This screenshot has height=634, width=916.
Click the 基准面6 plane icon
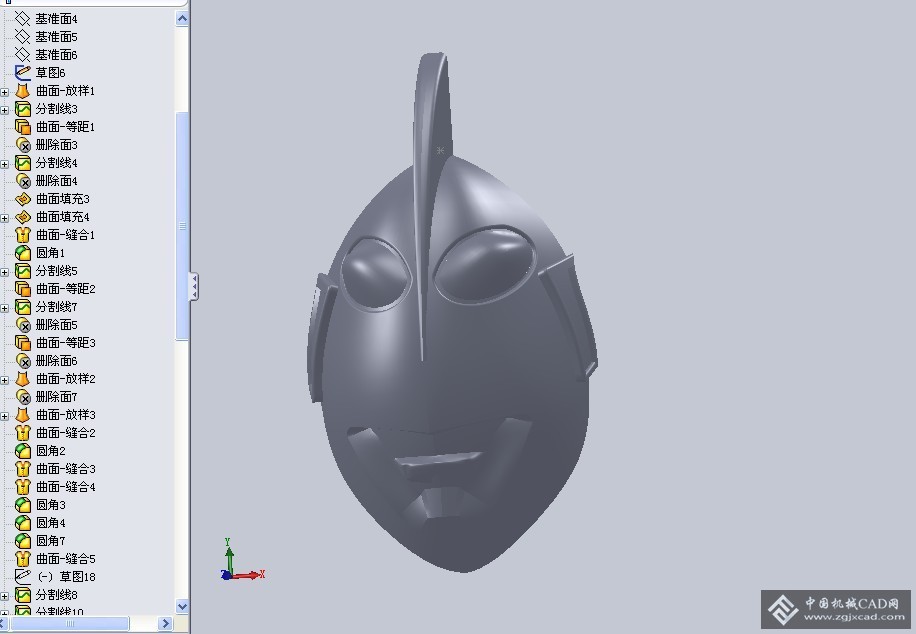[x=22, y=55]
